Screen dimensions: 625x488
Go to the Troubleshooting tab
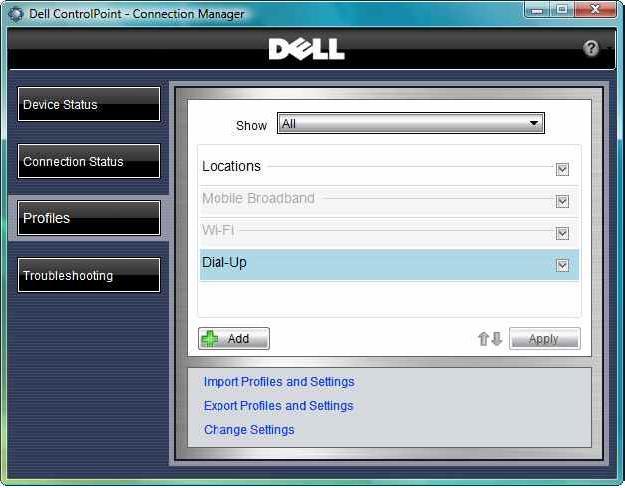89,276
